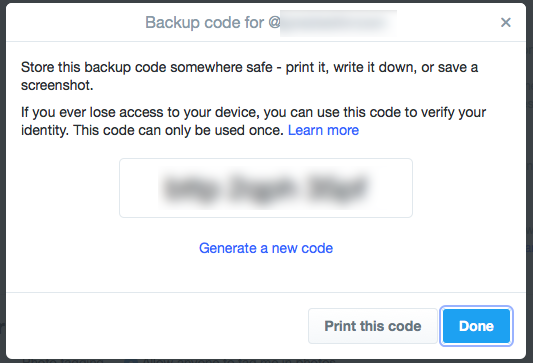
Task: Click the dimmed page strip right of the dialog
Action: [x=530, y=182]
